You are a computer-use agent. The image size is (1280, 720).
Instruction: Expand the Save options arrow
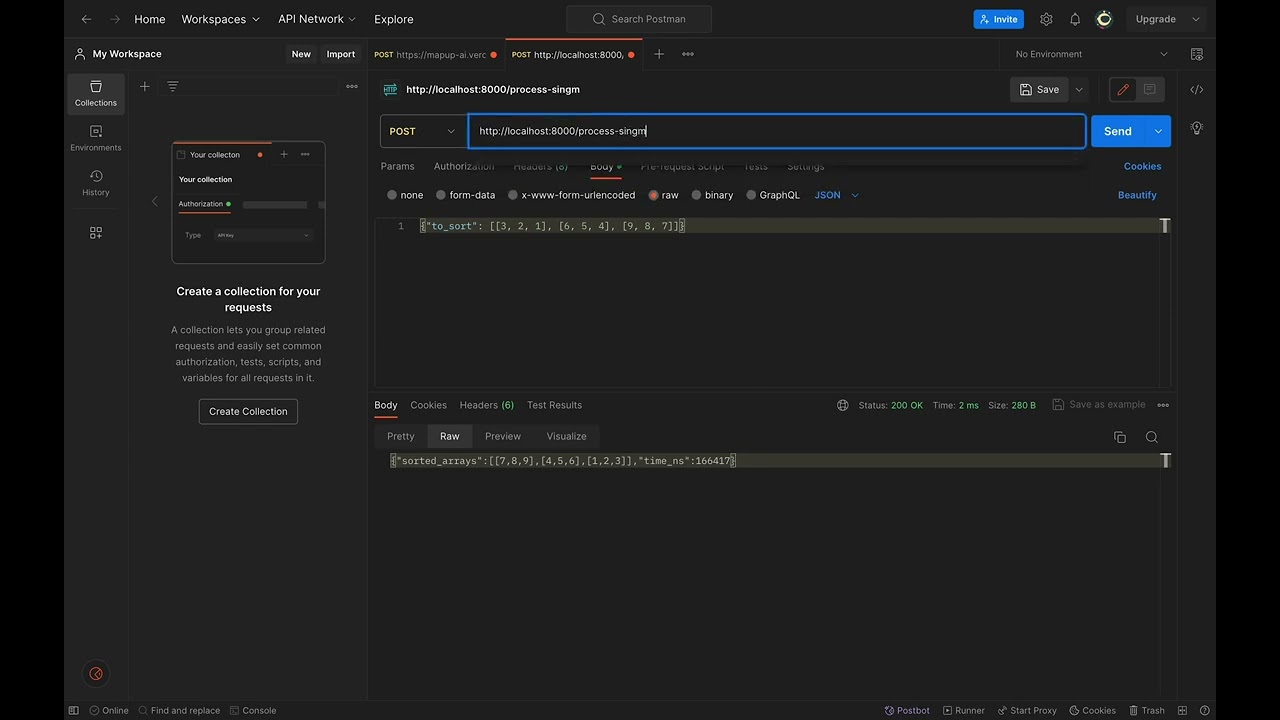1079,90
